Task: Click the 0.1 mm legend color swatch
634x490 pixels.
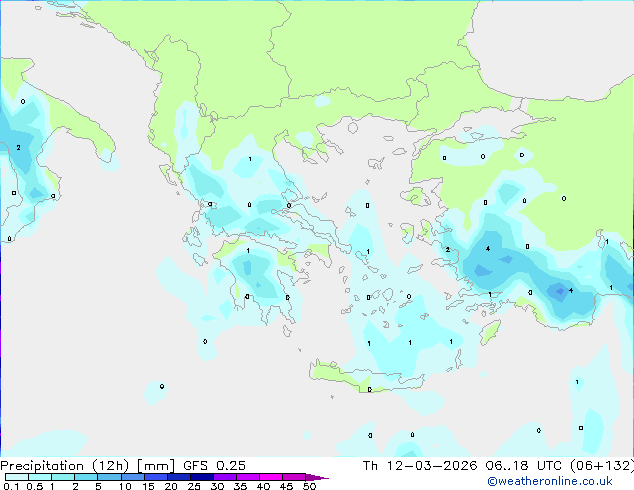Action: pos(17,477)
